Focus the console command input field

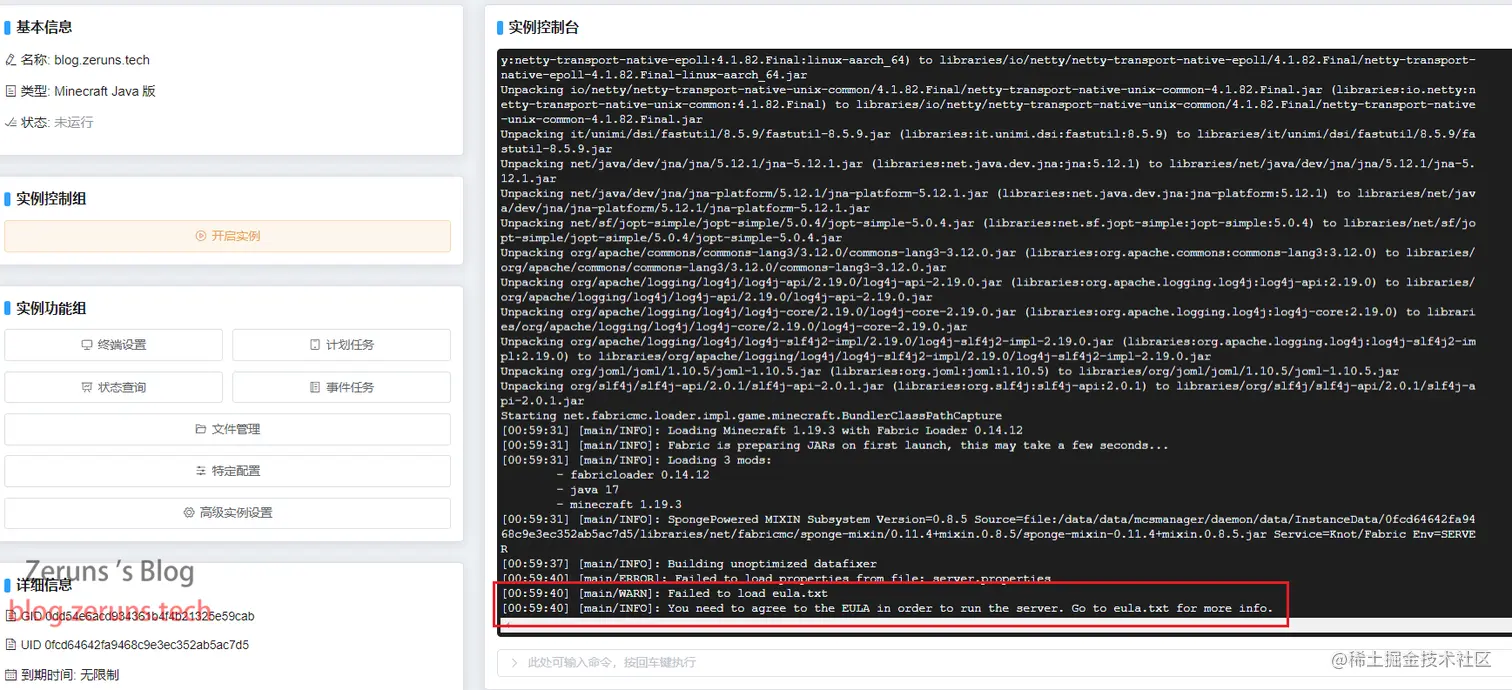pyautogui.click(x=1004, y=662)
